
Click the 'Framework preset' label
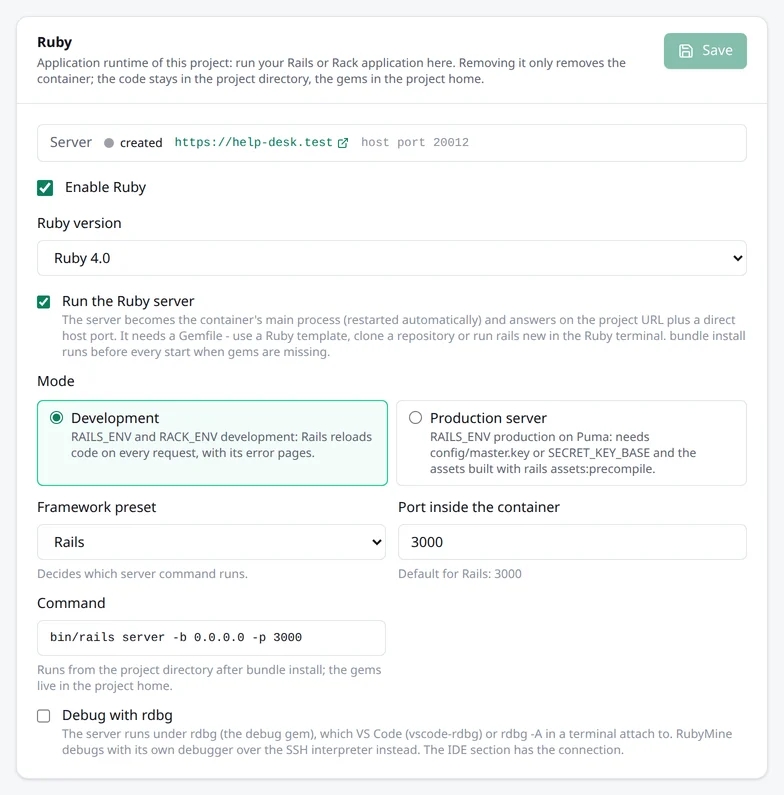[96, 508]
